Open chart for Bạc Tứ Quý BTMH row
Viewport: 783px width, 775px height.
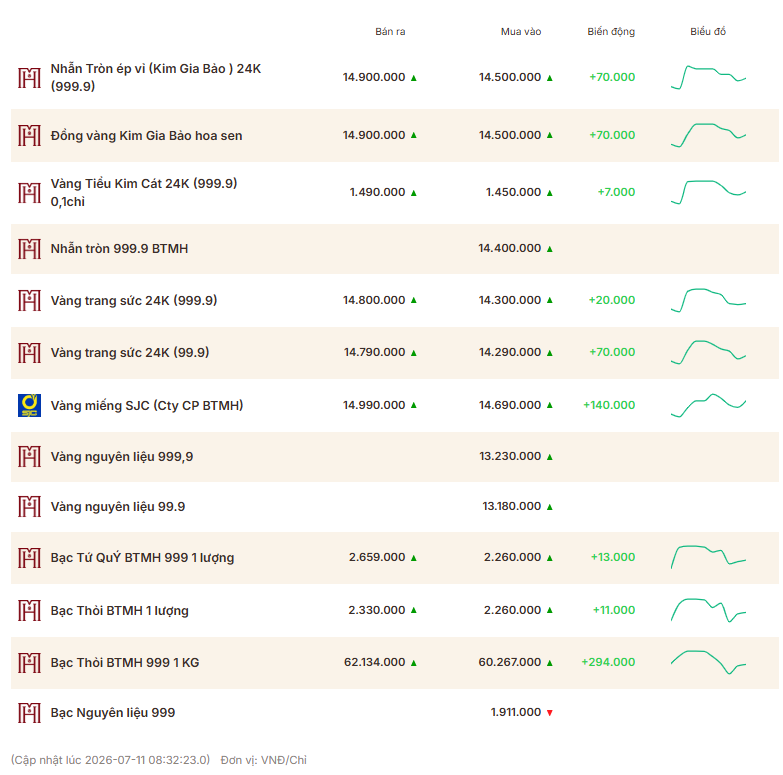coord(708,557)
